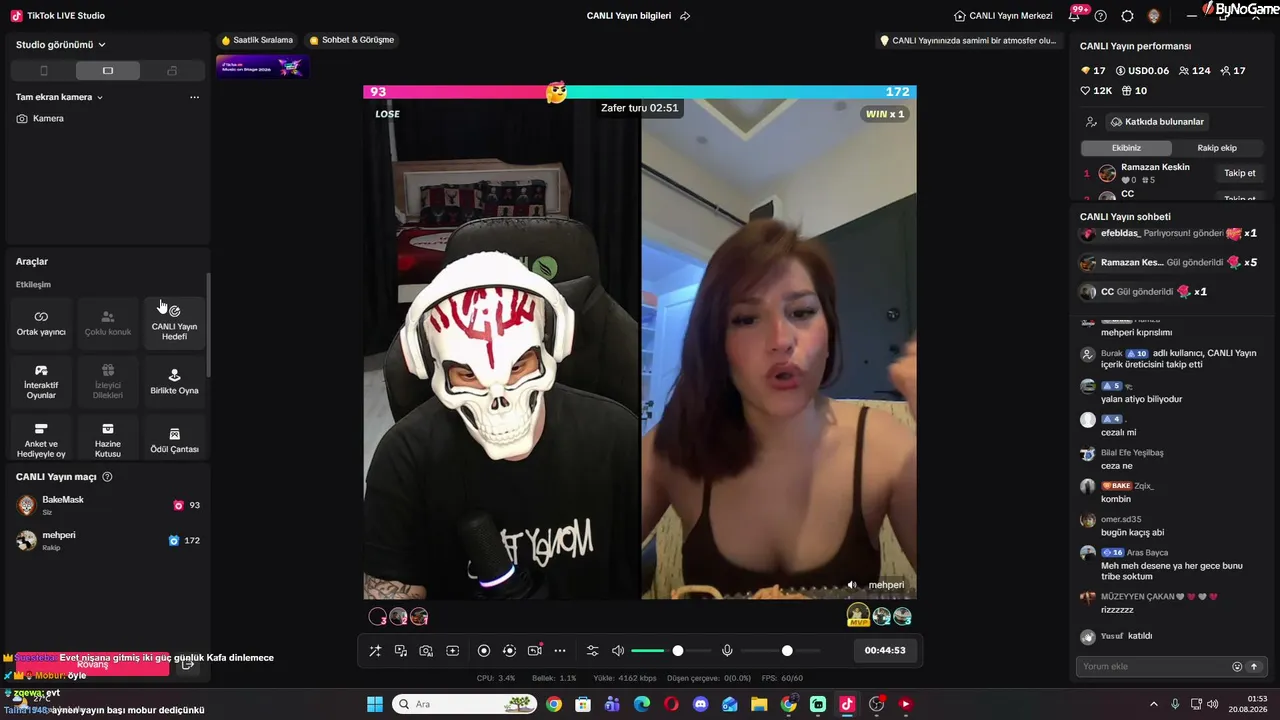Share via CANLI Yayın bilgileri arrow icon

pos(685,16)
